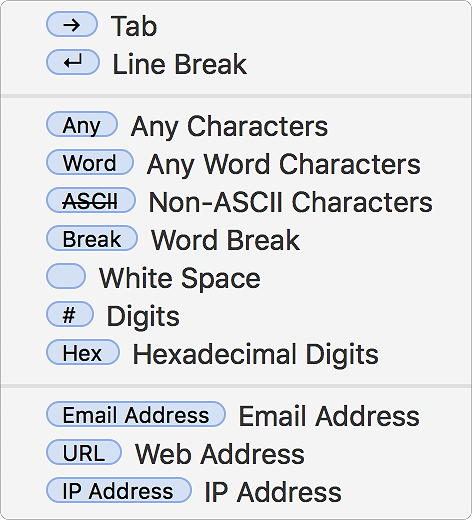Choose Any Word Characters menu entry
This screenshot has width=472, height=520.
[284, 164]
